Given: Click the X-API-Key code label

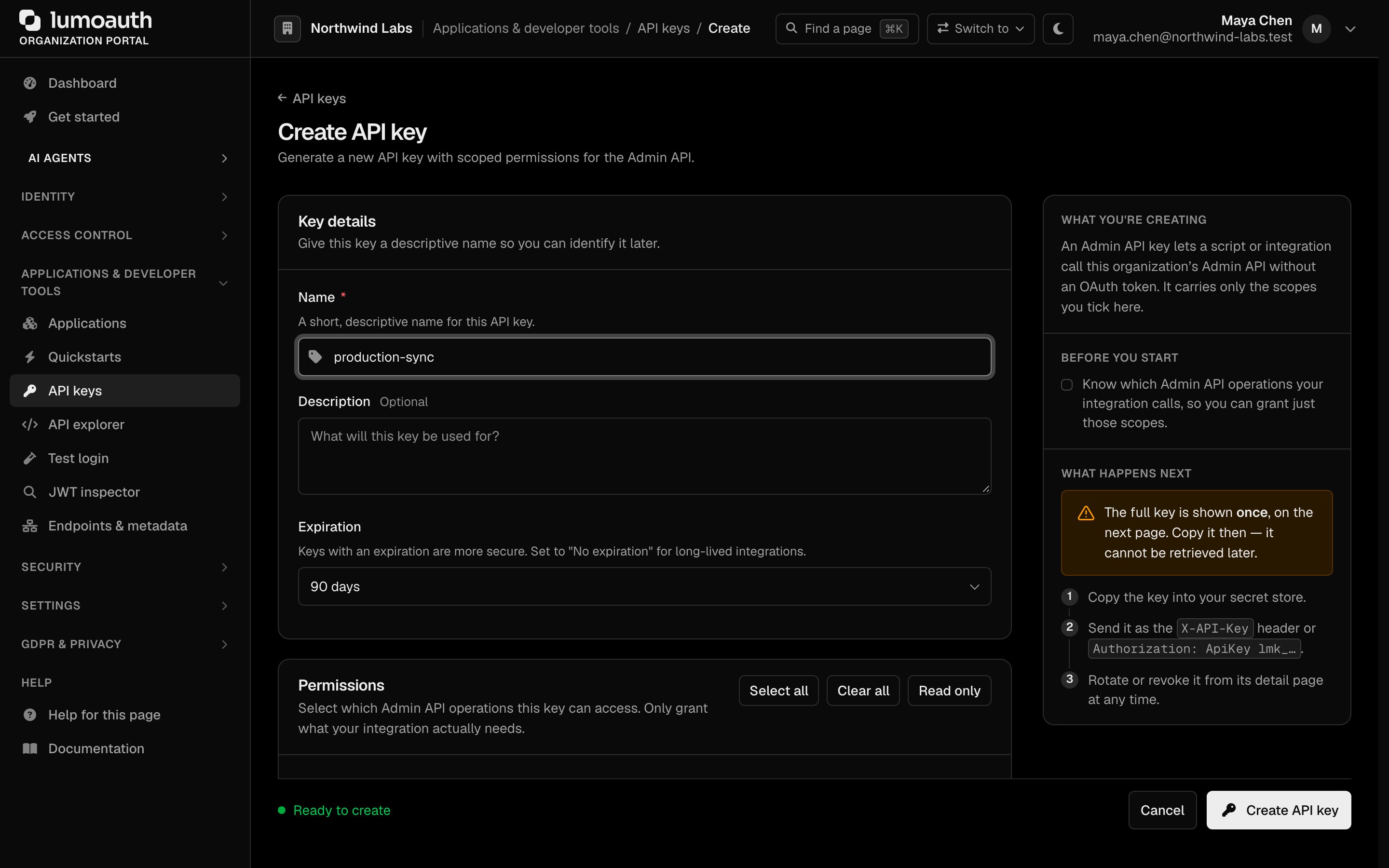Looking at the screenshot, I should 1214,629.
